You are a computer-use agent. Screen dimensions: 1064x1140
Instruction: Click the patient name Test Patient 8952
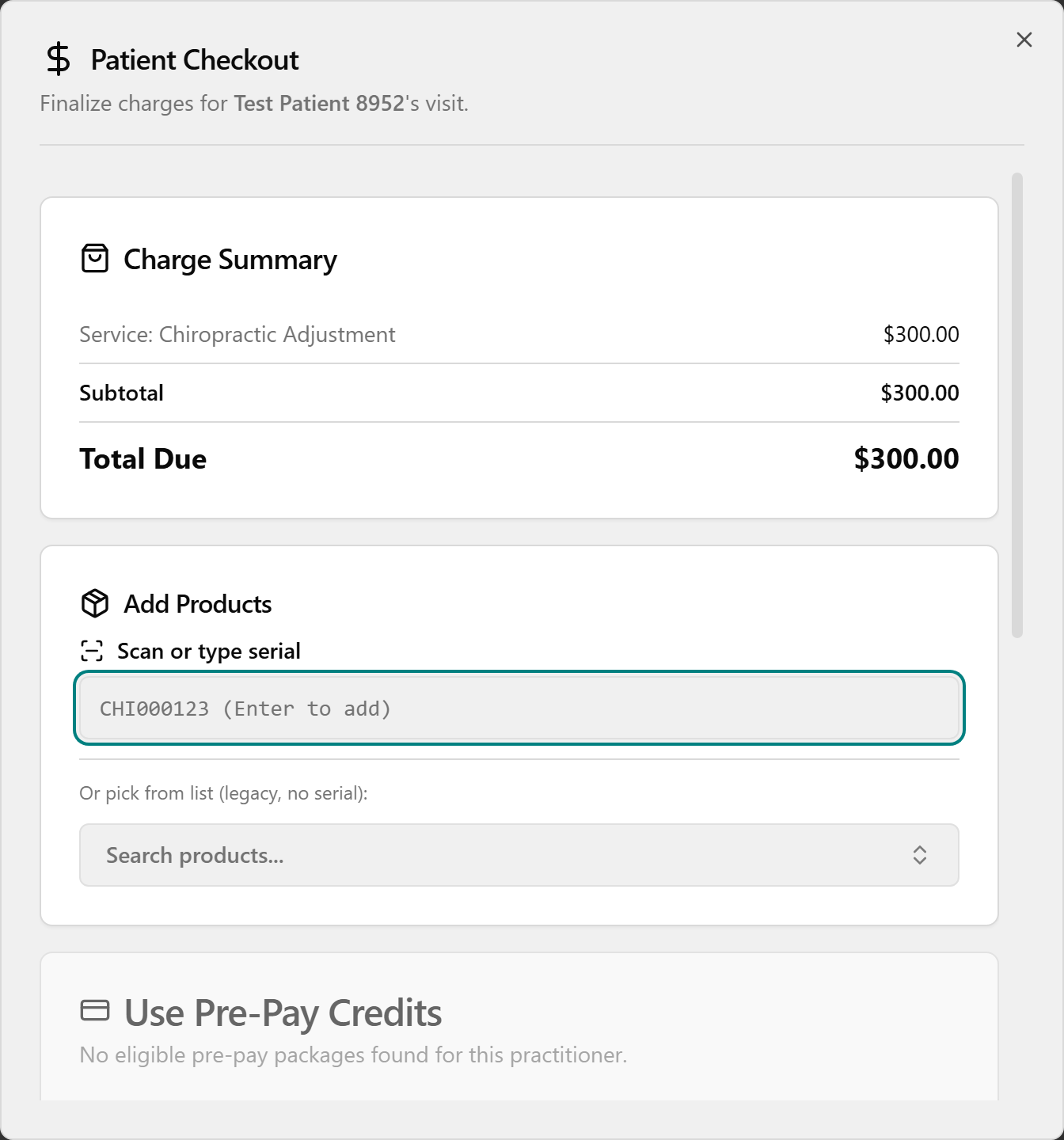pos(320,104)
